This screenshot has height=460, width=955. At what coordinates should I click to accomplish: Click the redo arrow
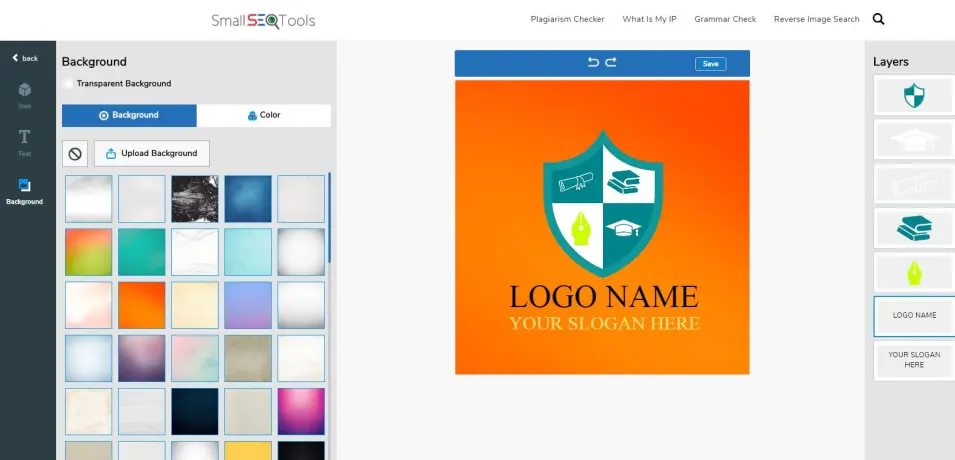(611, 63)
